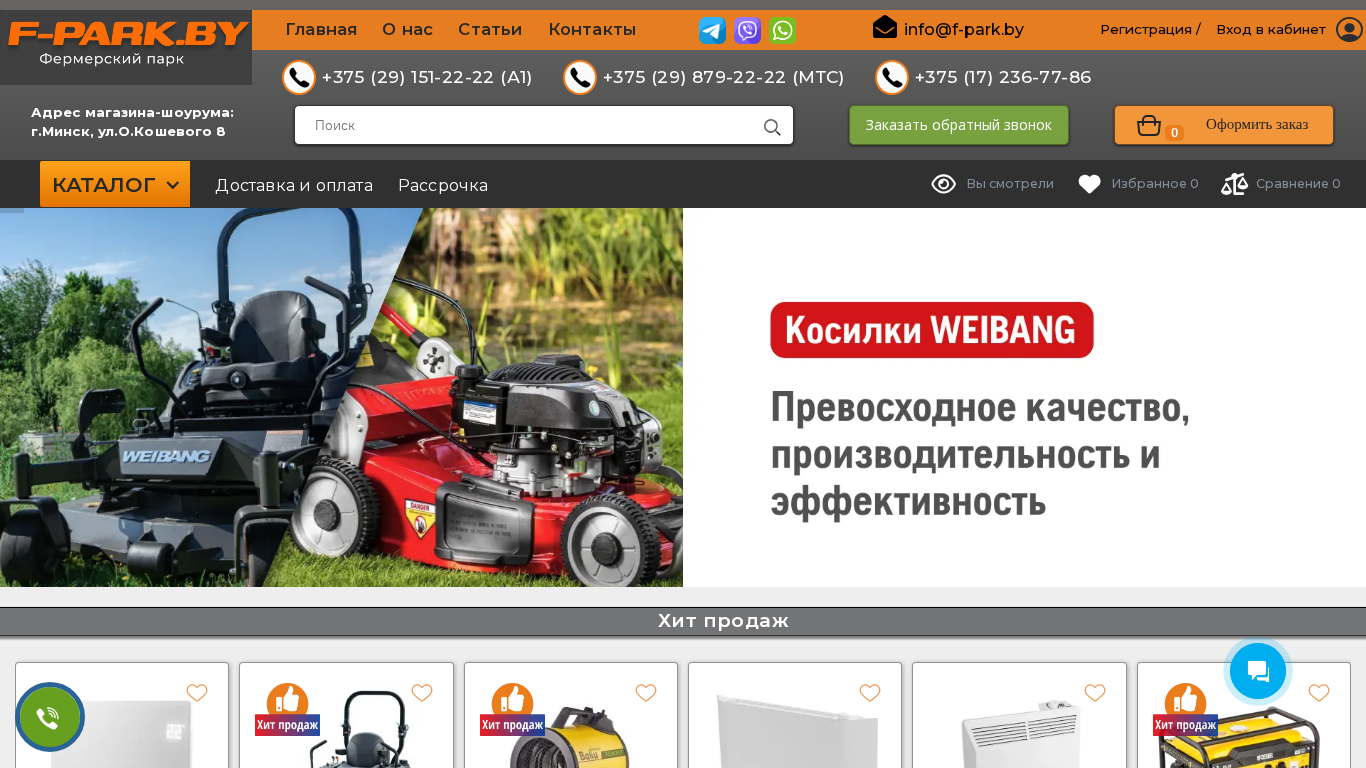
Task: Open the Статьи section
Action: click(x=490, y=29)
